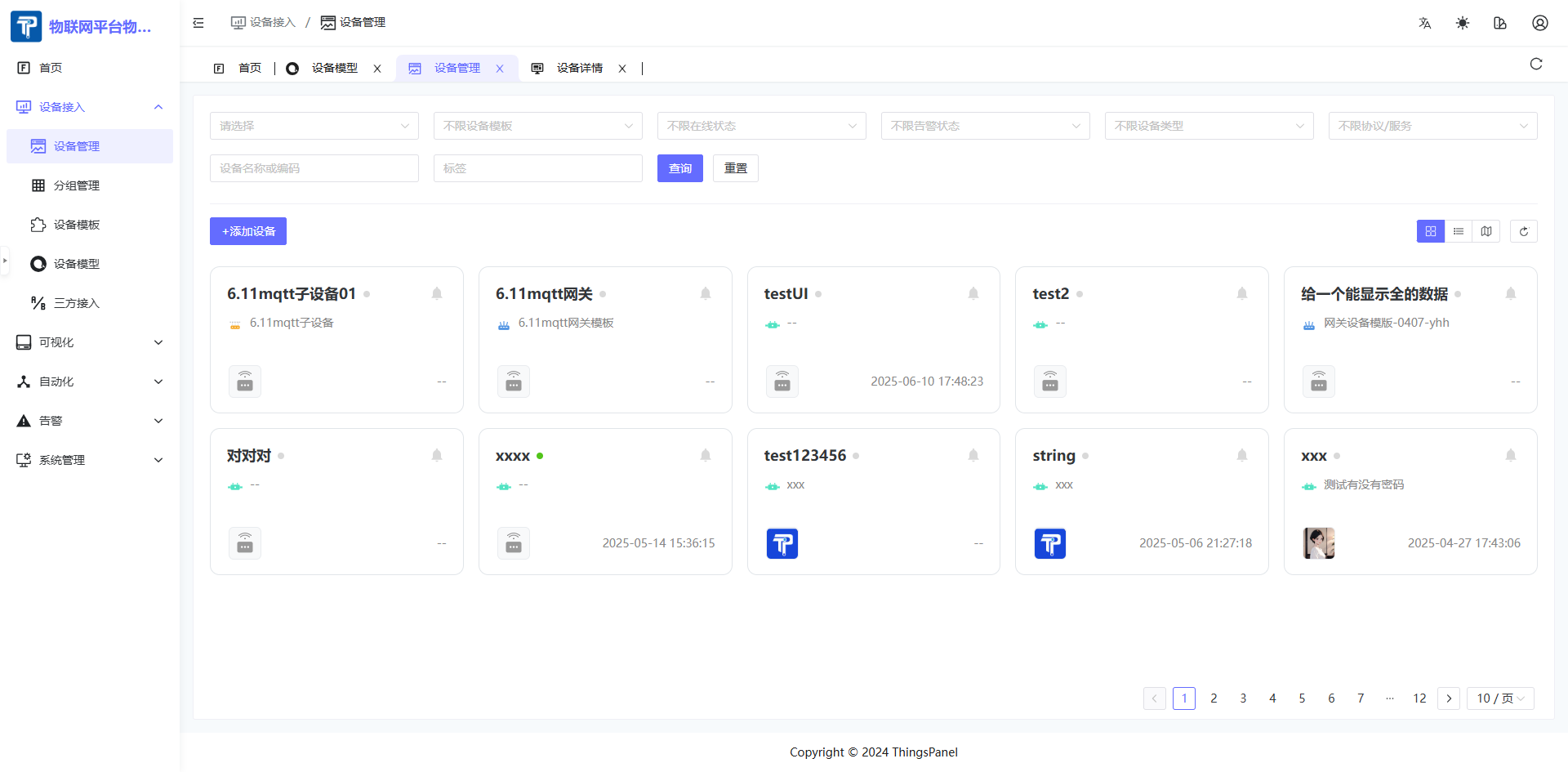Enable alerts via testUI card bell icon
The height and width of the screenshot is (772, 1568).
pyautogui.click(x=973, y=293)
